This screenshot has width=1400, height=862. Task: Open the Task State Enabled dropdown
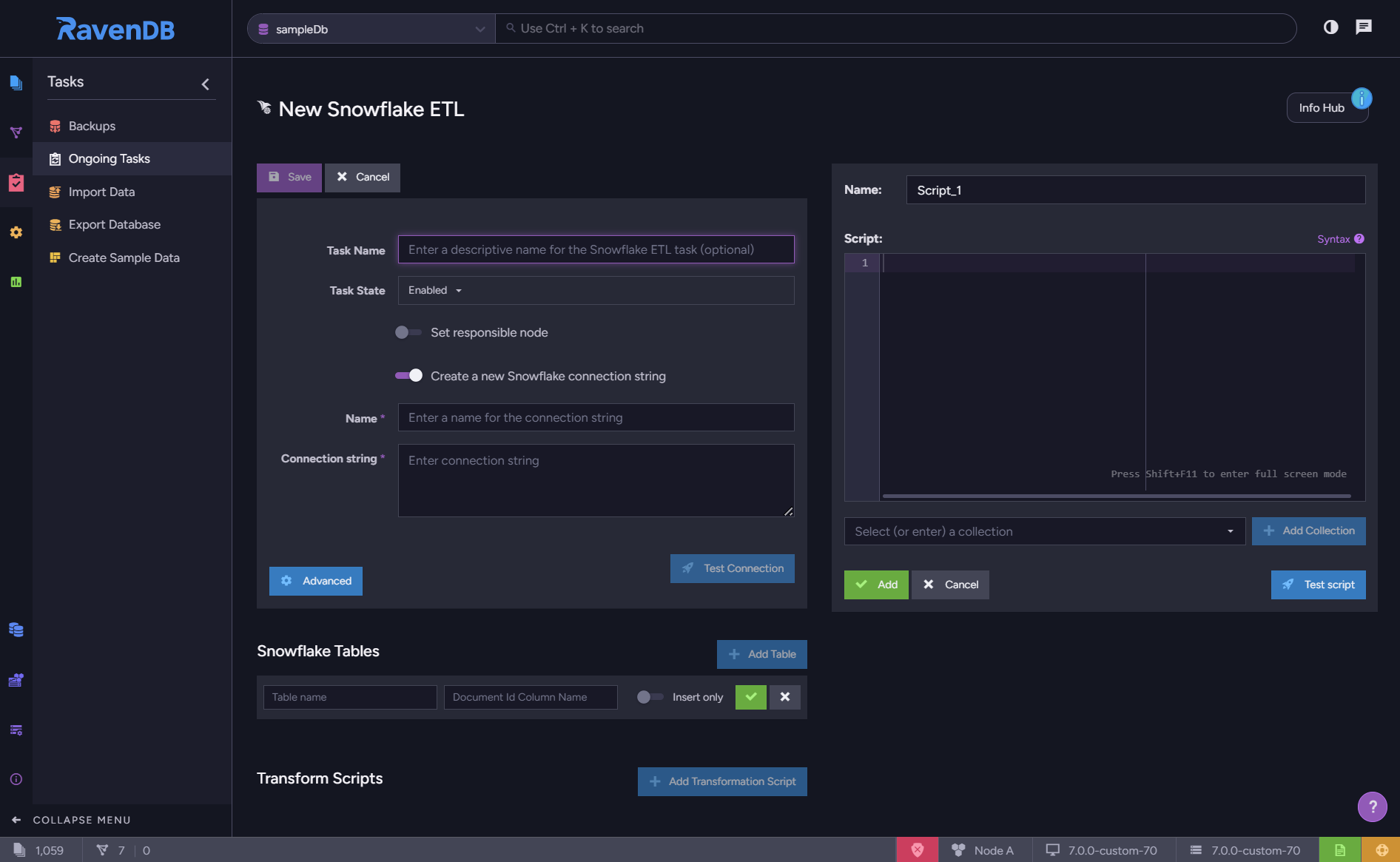tap(596, 290)
